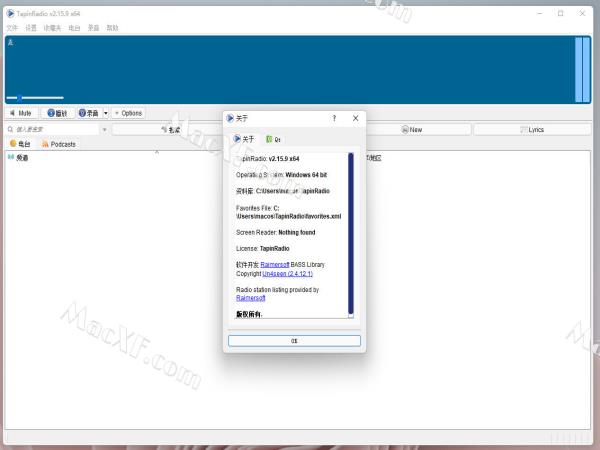Click the blue round button right of Mute
600x450 pixels.
[57, 113]
